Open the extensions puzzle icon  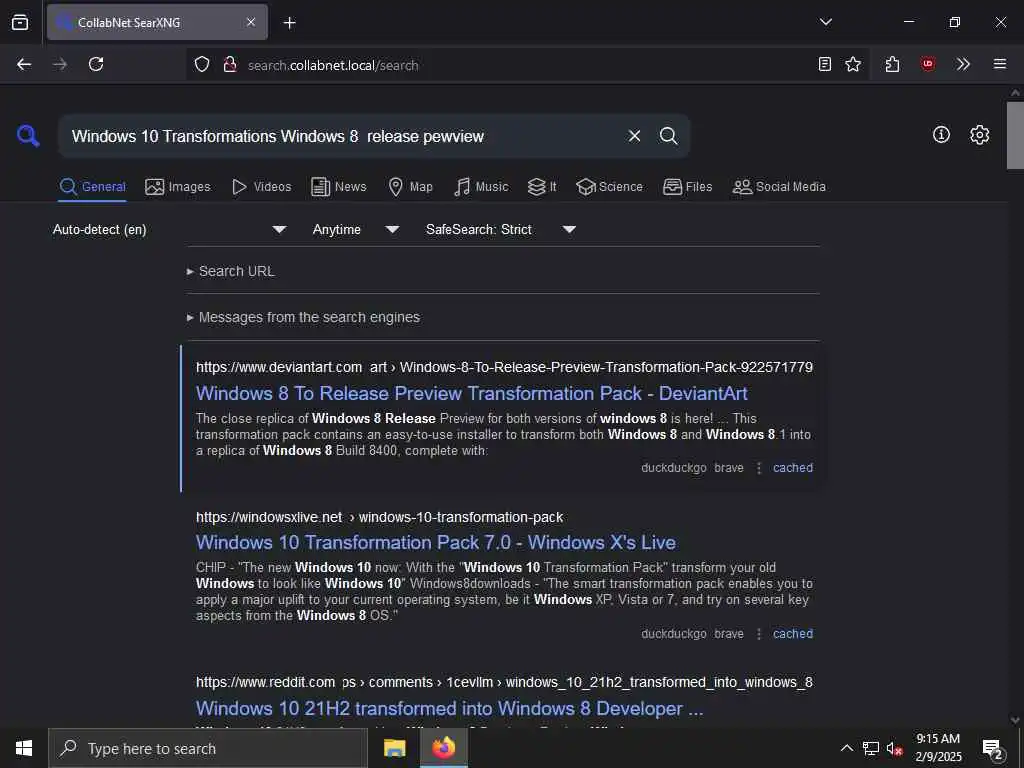(892, 64)
